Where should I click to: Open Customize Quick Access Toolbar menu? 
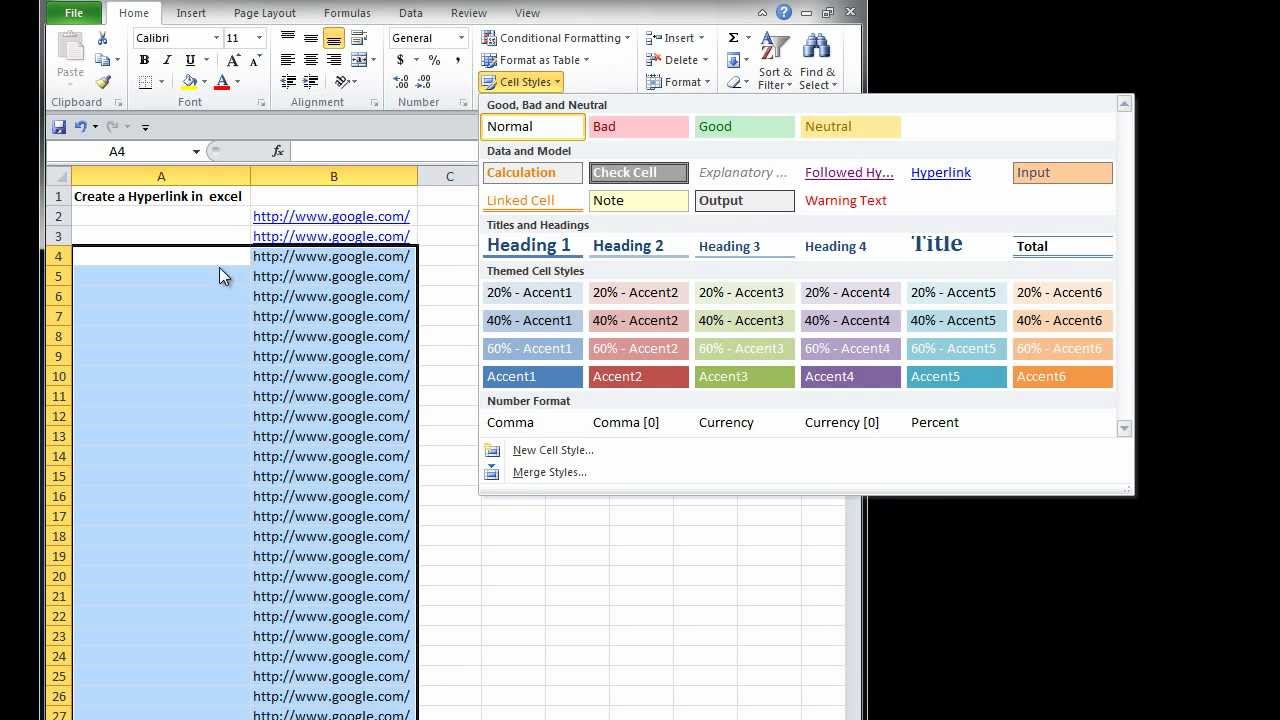coord(145,127)
